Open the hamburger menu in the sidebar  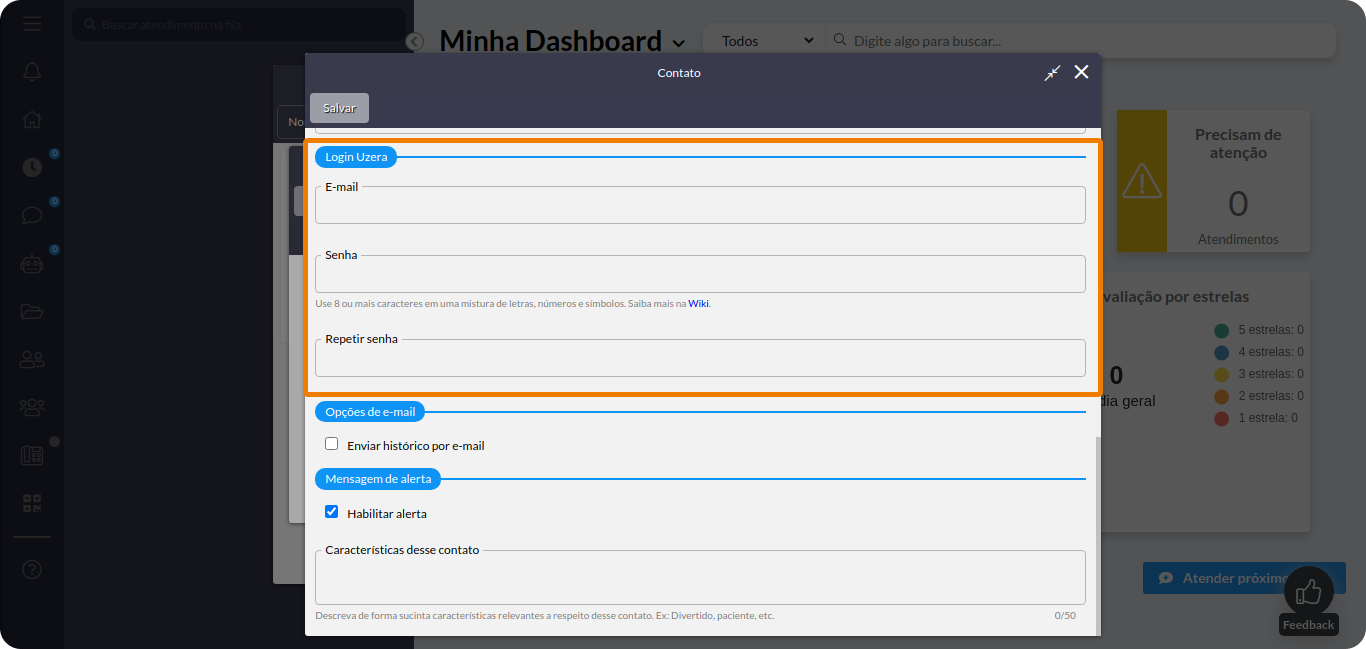tap(32, 23)
